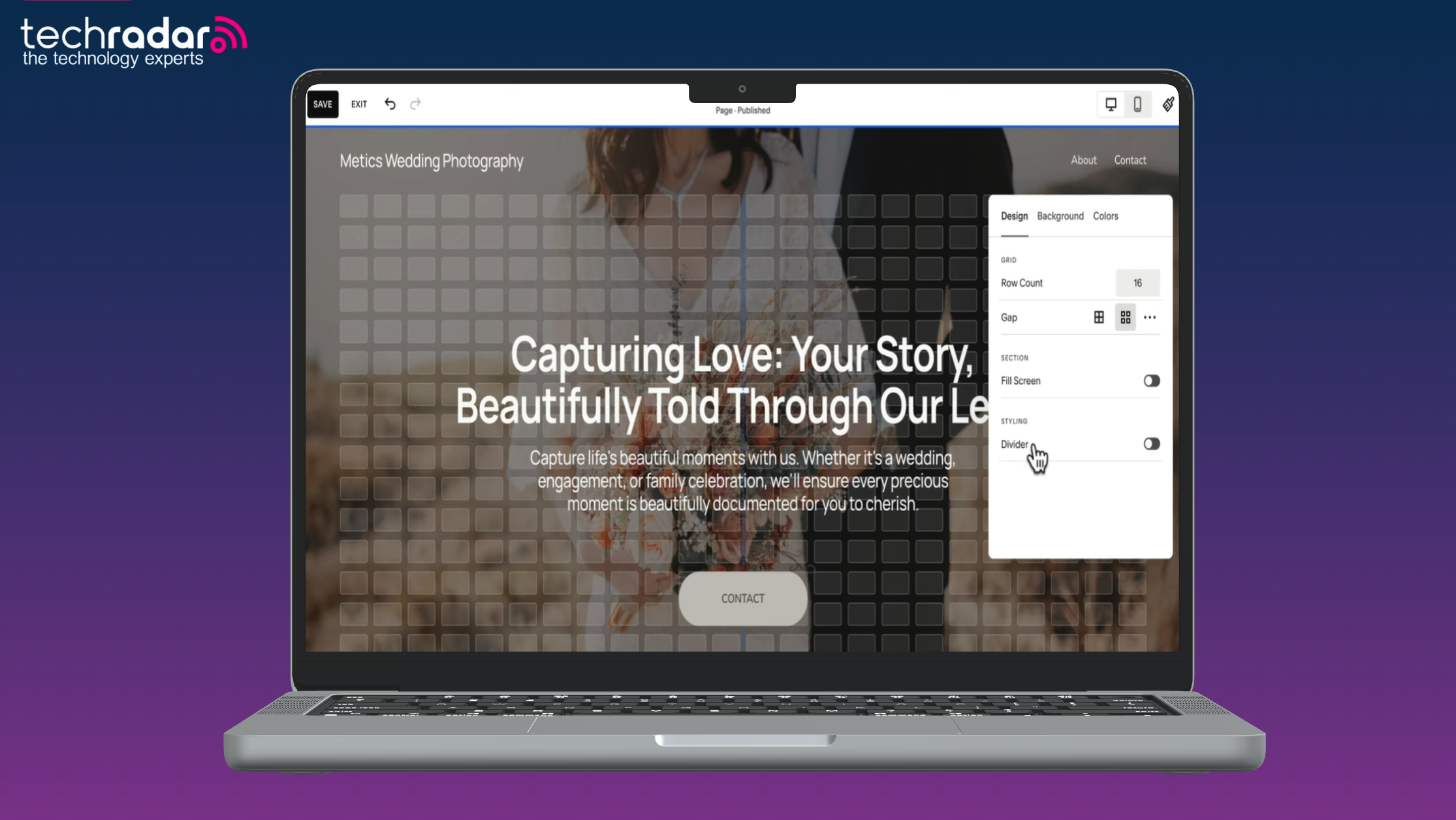Select the Design tab

(1014, 216)
